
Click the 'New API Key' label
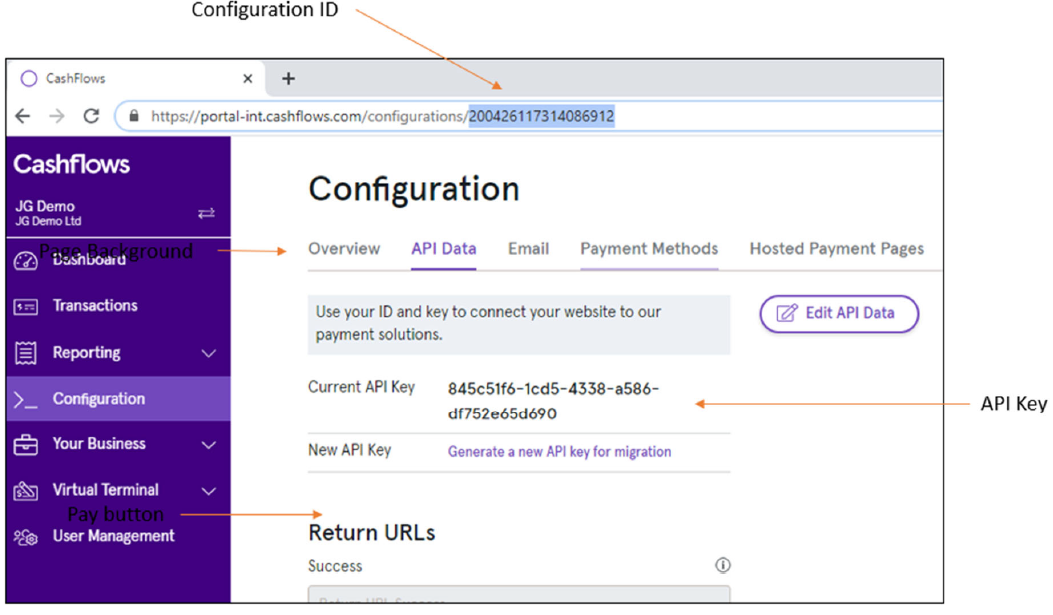click(x=350, y=451)
